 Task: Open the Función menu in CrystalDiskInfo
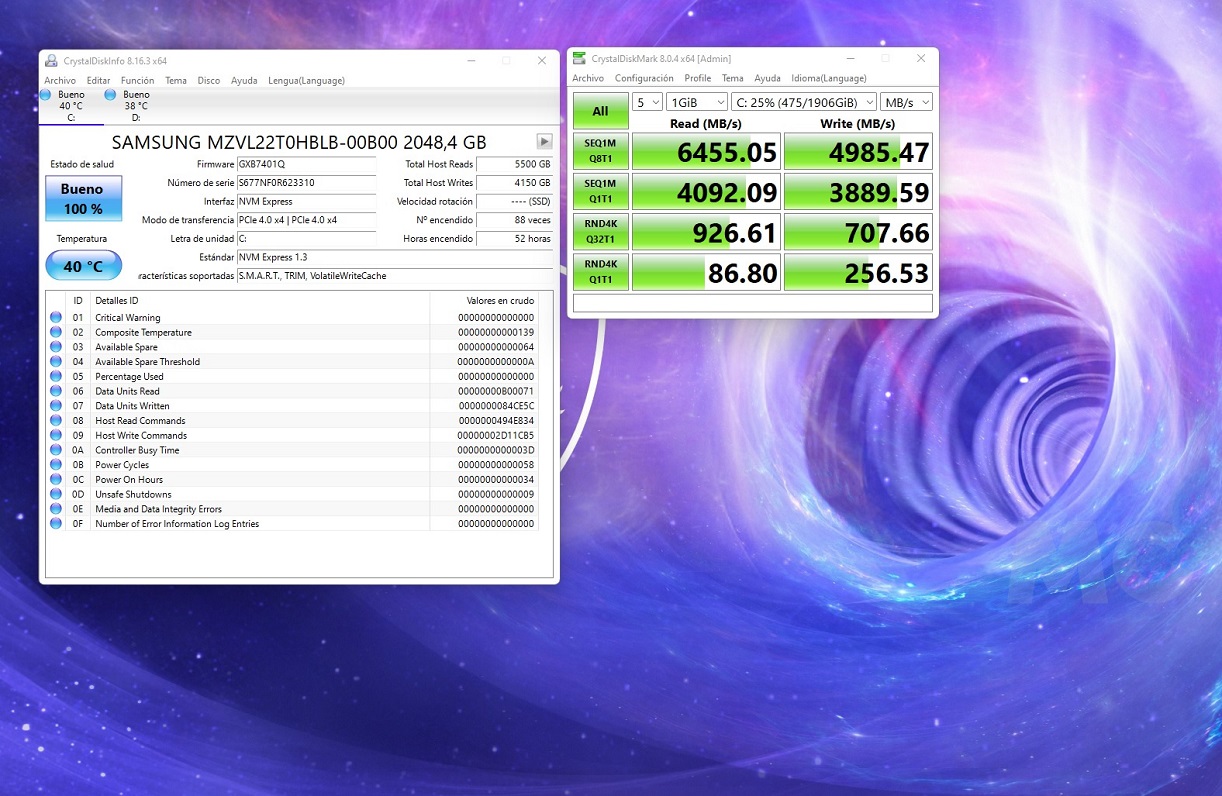pos(137,81)
